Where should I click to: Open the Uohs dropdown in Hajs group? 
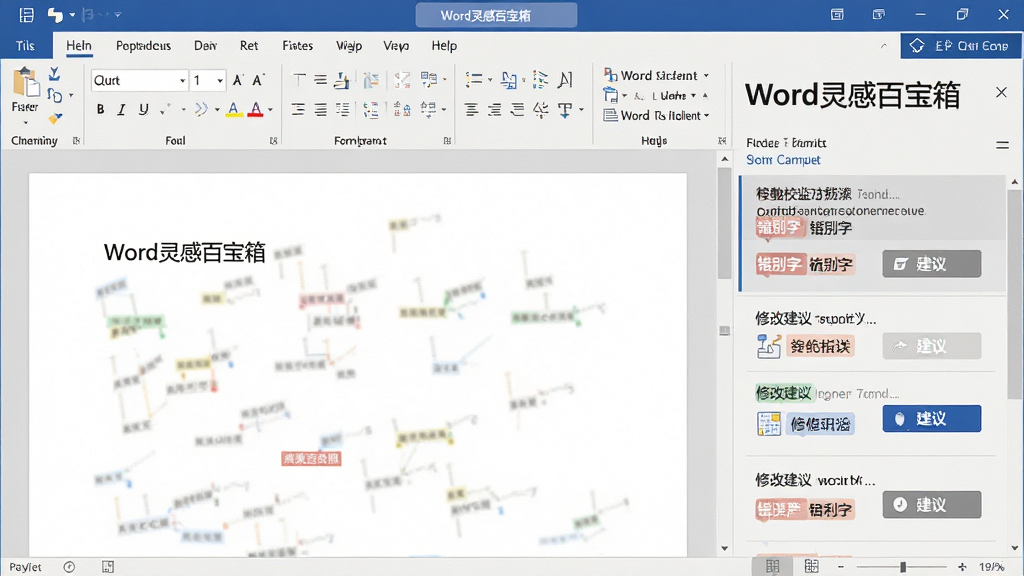(x=694, y=95)
